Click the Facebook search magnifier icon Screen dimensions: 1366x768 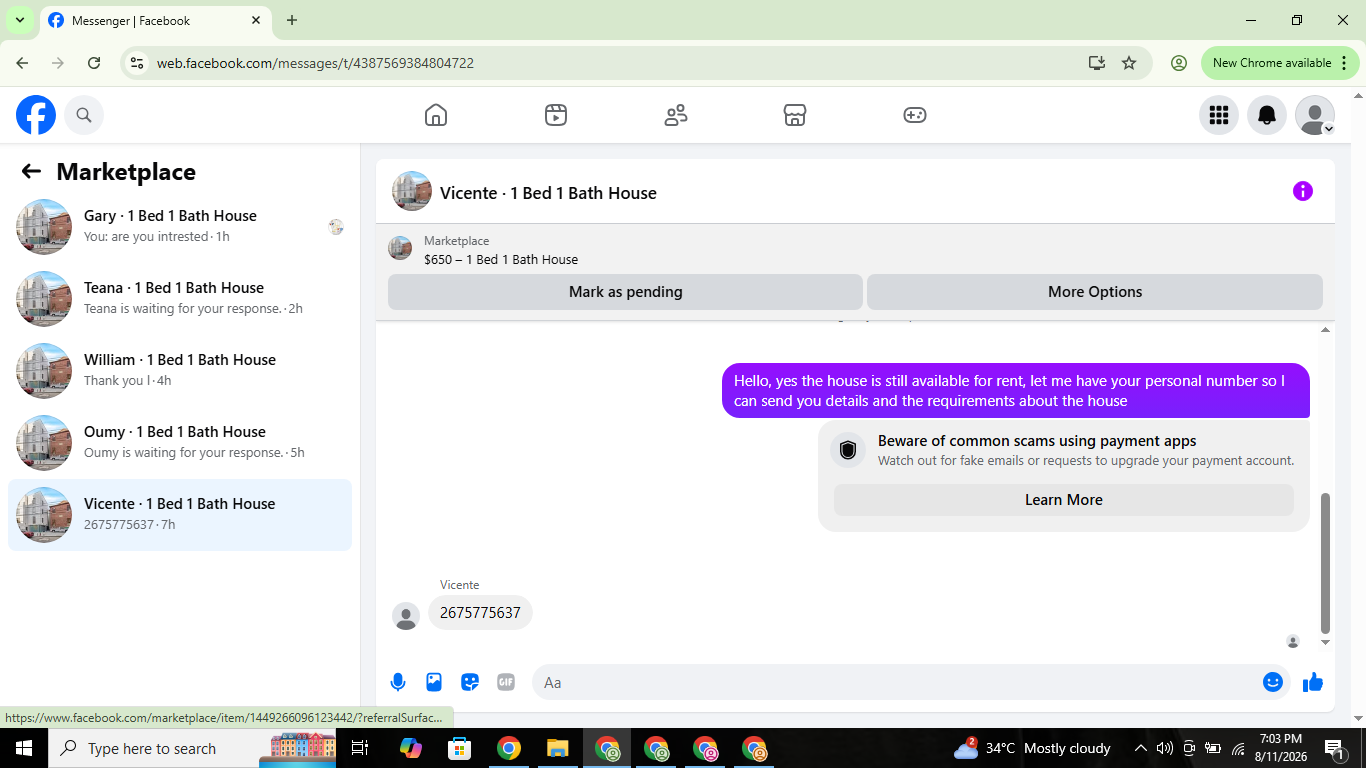84,115
